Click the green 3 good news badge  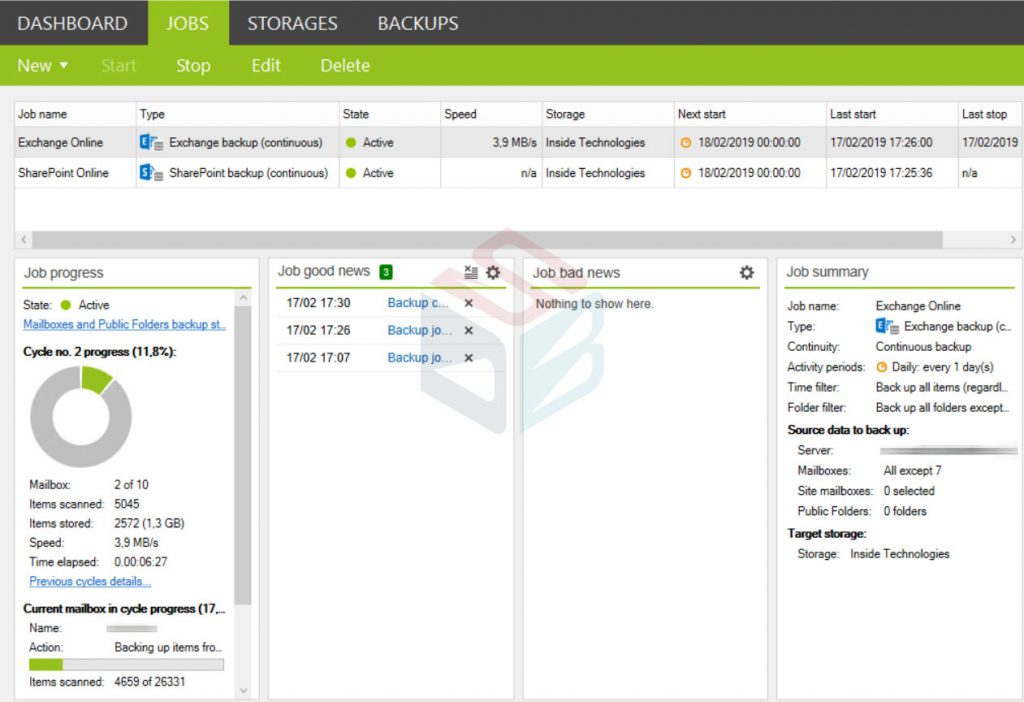click(x=386, y=272)
